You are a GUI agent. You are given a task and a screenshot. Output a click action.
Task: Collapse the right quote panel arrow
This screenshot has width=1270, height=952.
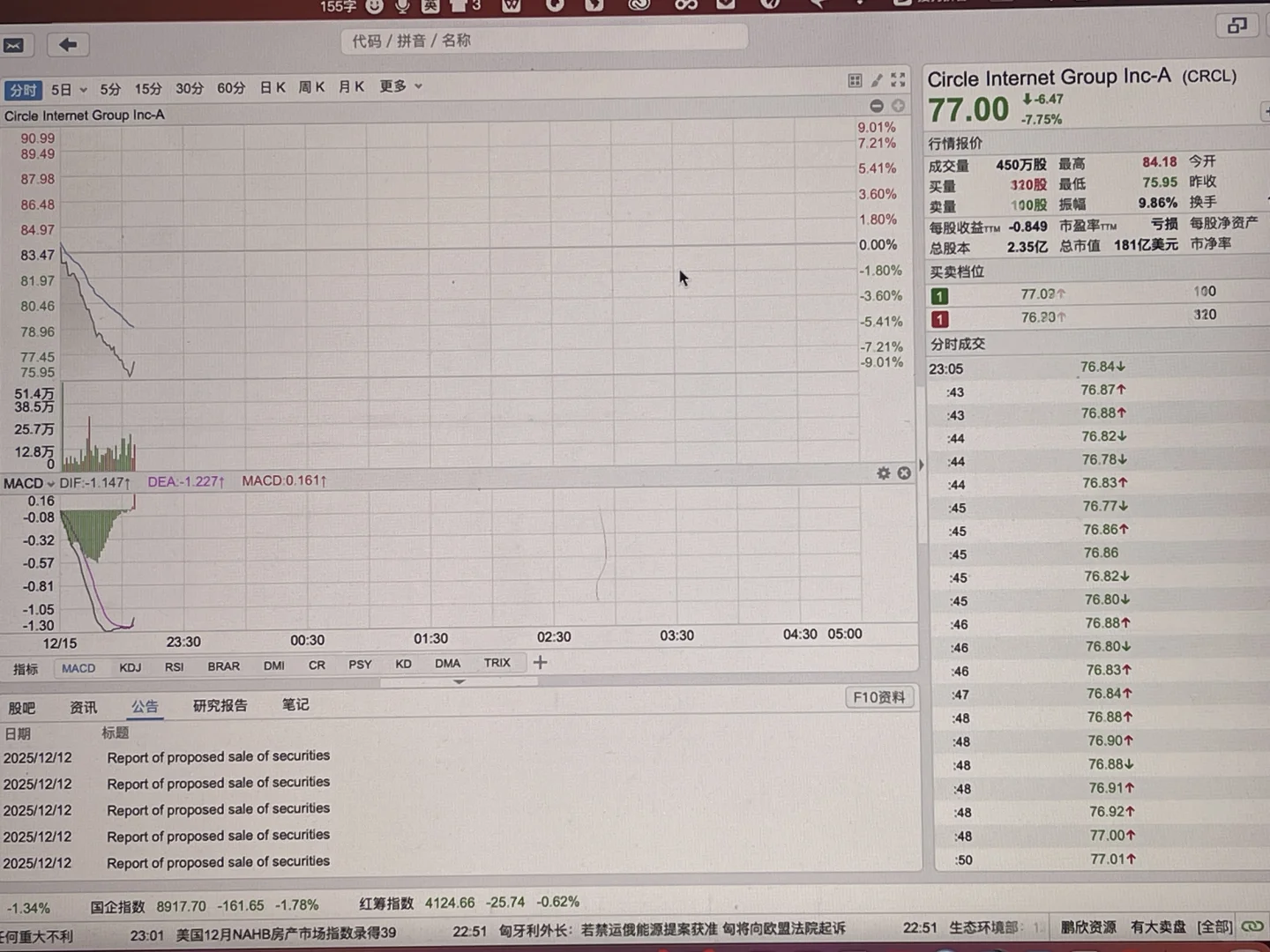click(922, 465)
